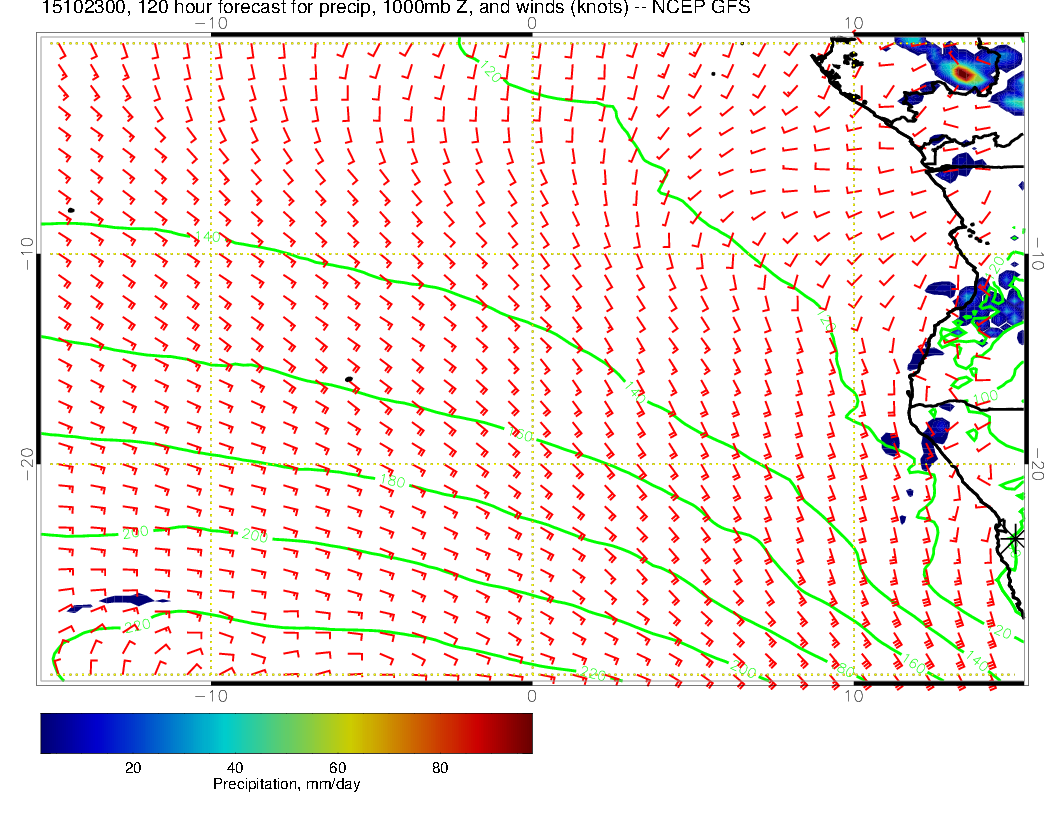Click the "220" contour label along the bottom middle
The image size is (1056, 816).
594,675
